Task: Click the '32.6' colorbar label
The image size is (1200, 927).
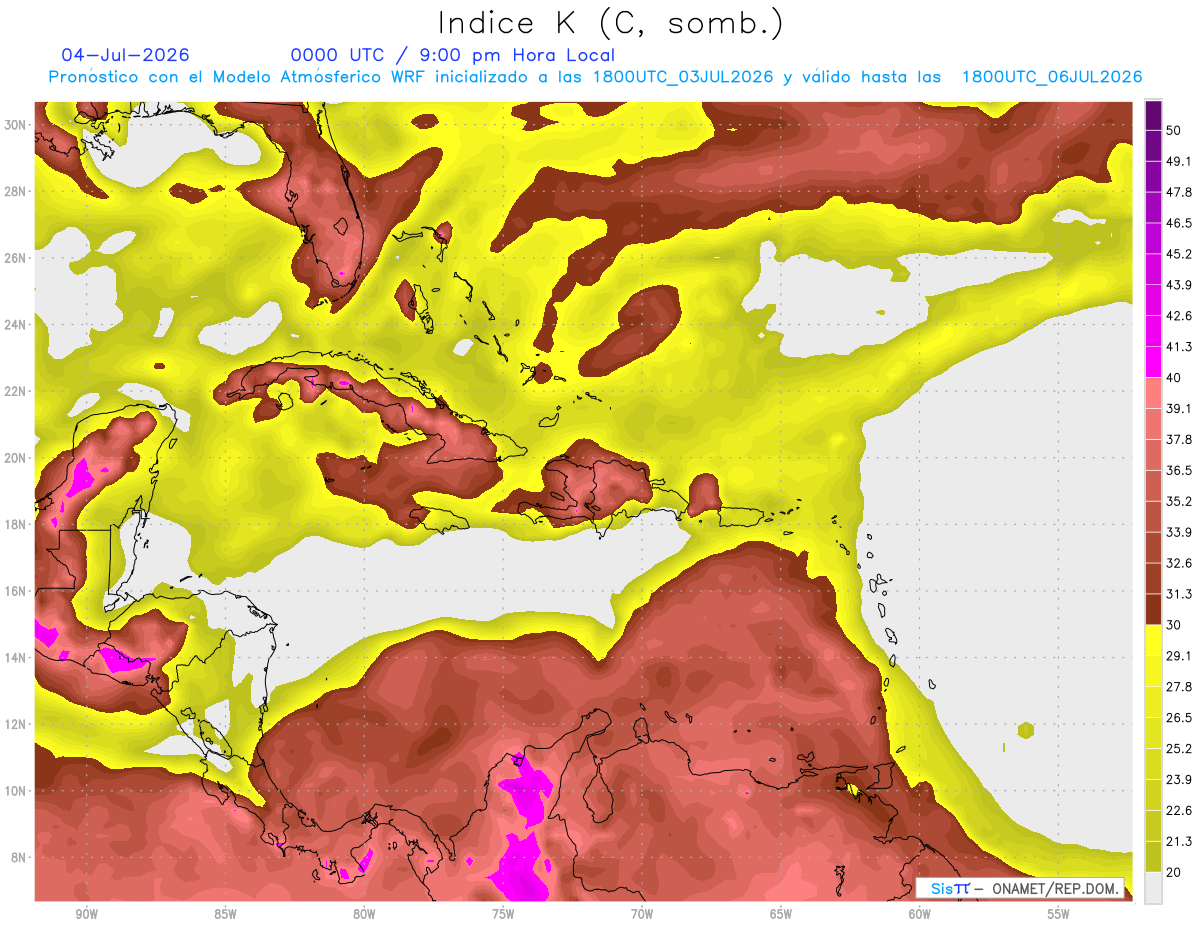Action: click(x=1179, y=563)
